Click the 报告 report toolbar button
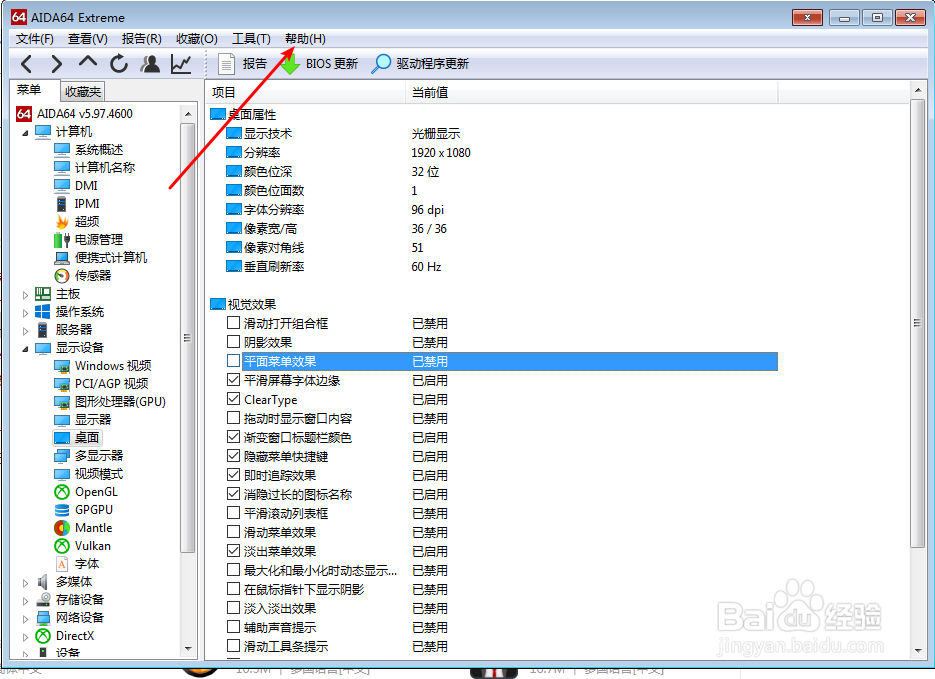 (x=242, y=64)
